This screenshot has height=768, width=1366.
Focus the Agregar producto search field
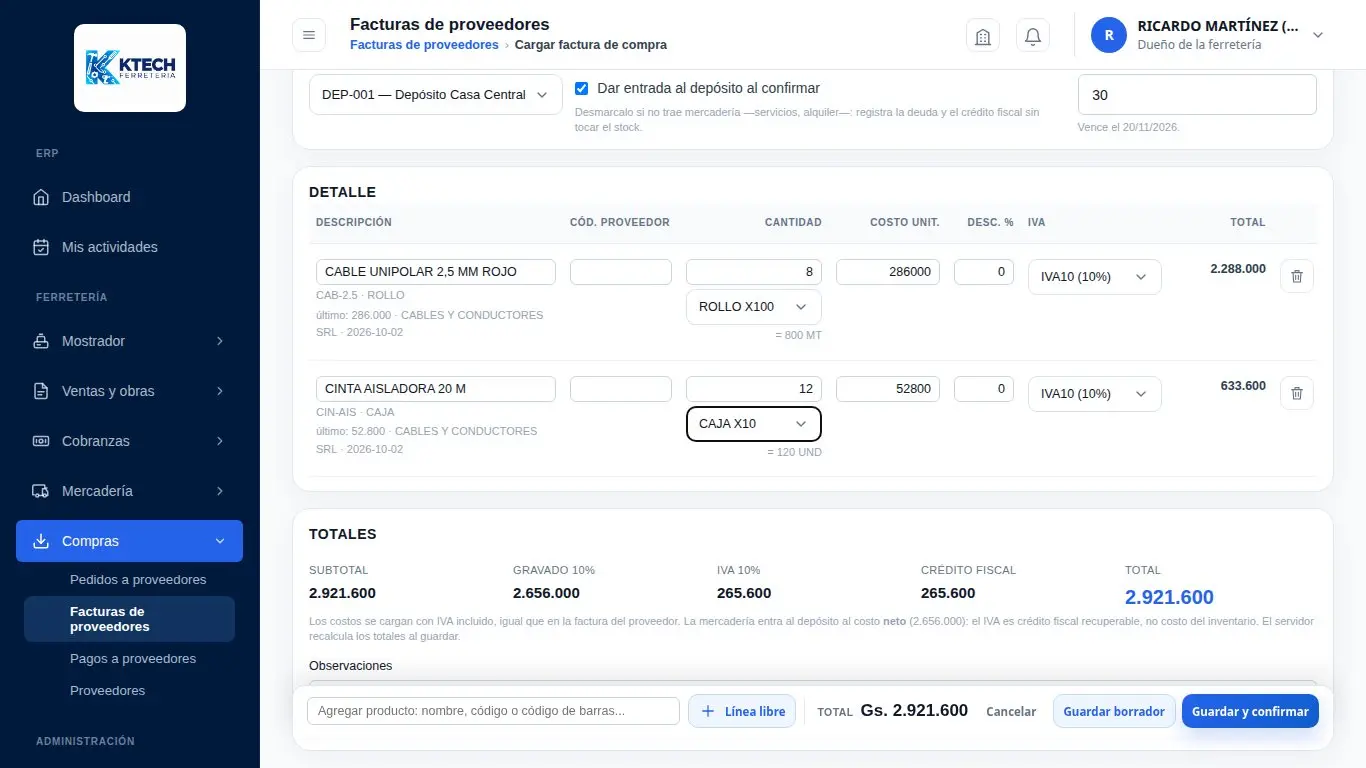[x=493, y=711]
